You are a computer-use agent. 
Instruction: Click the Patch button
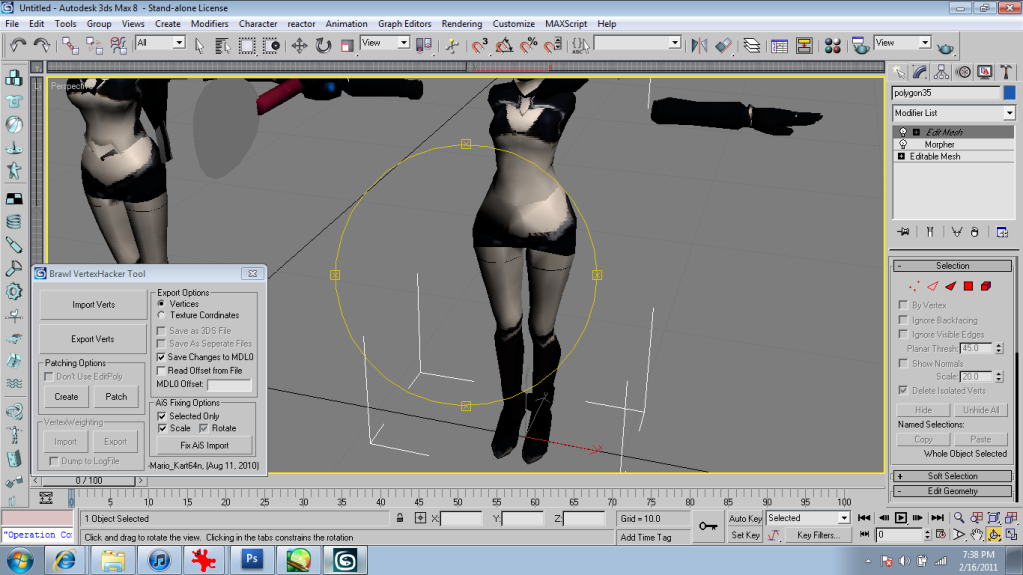coord(116,396)
